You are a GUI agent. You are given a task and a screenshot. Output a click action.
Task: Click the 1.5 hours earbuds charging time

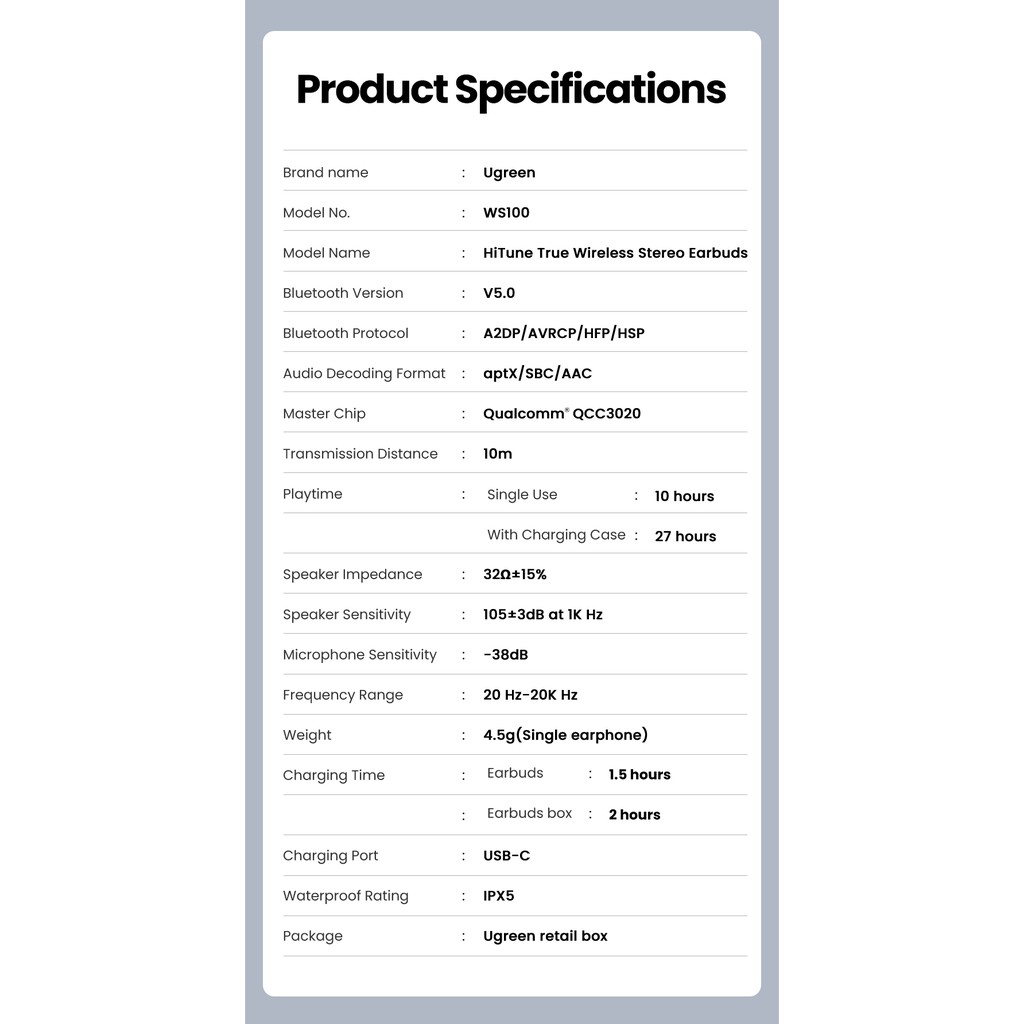click(639, 774)
